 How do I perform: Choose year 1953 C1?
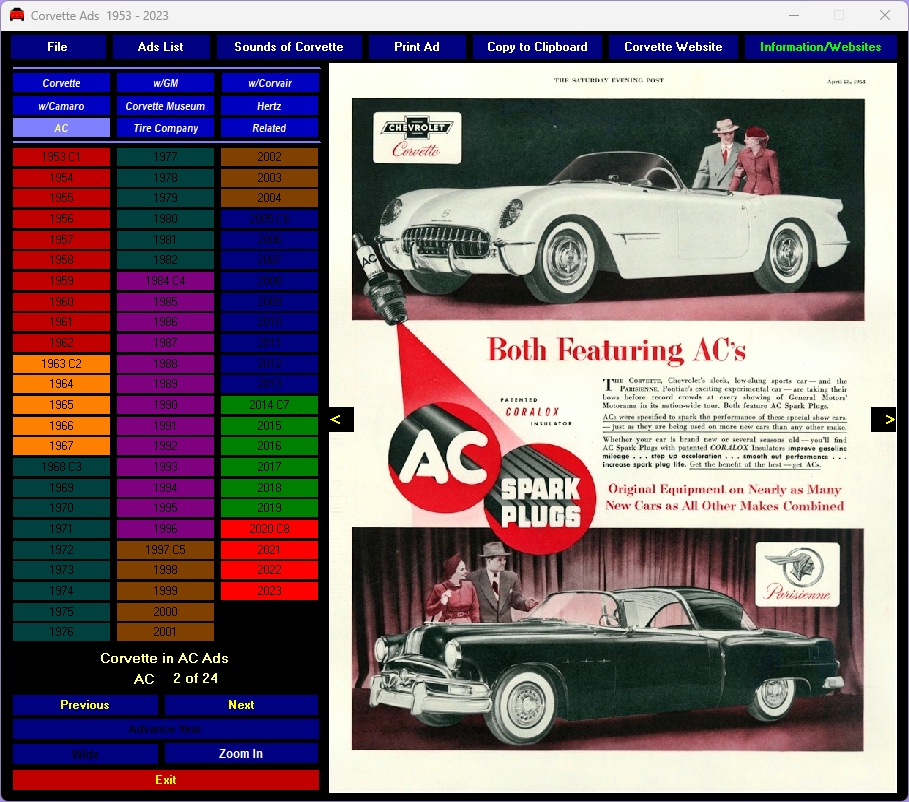click(61, 157)
